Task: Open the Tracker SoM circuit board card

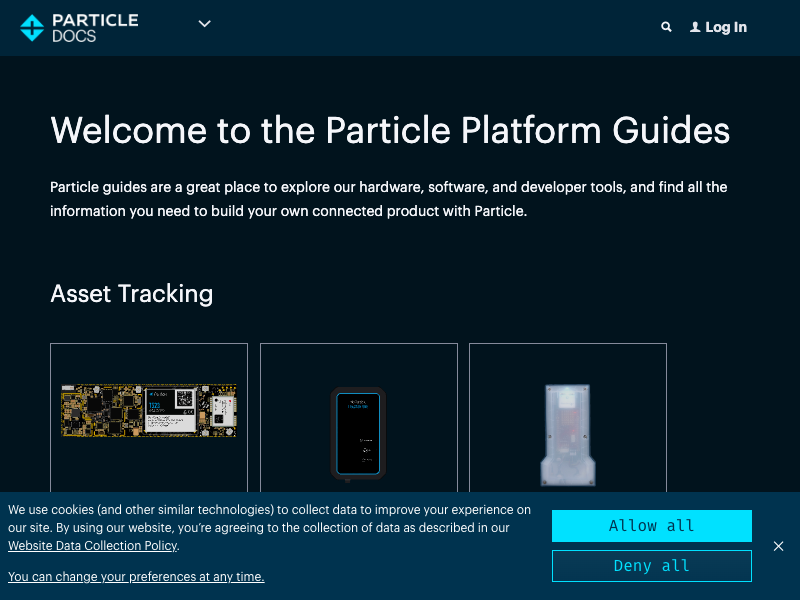Action: (149, 417)
